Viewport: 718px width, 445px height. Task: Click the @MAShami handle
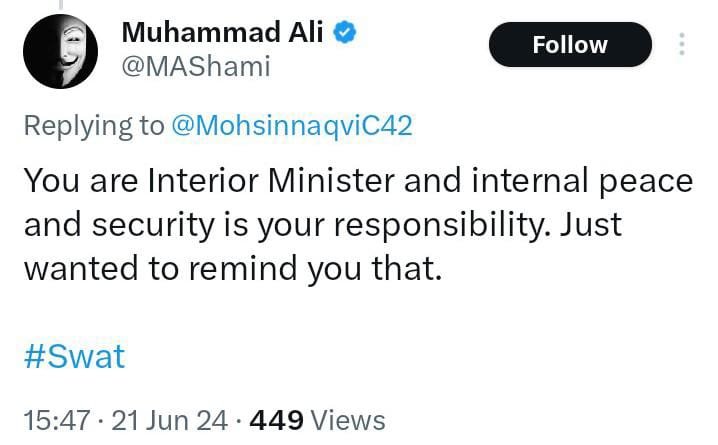[196, 66]
